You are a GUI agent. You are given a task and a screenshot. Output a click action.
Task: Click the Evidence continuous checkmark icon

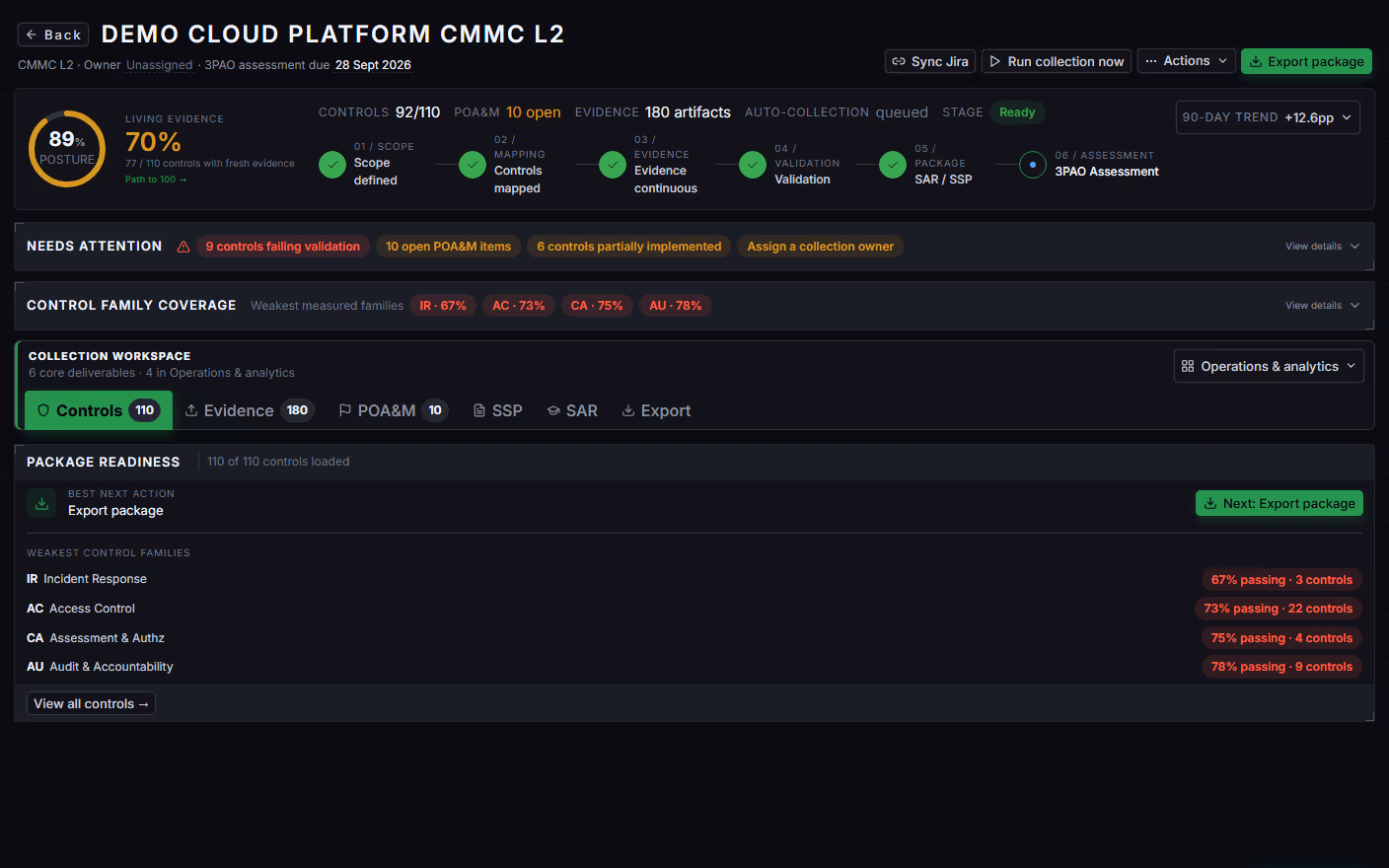[x=613, y=165]
